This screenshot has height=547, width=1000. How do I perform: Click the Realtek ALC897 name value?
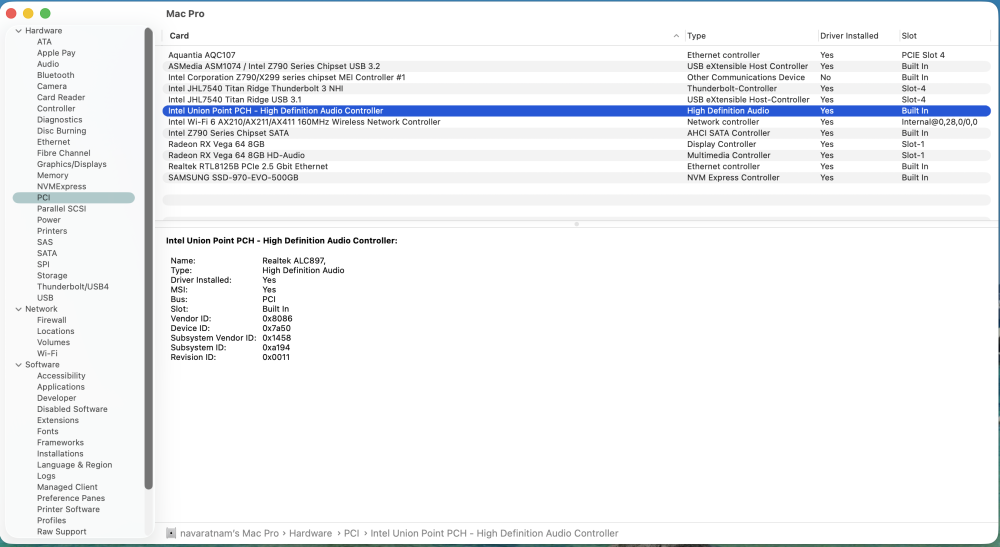(294, 261)
